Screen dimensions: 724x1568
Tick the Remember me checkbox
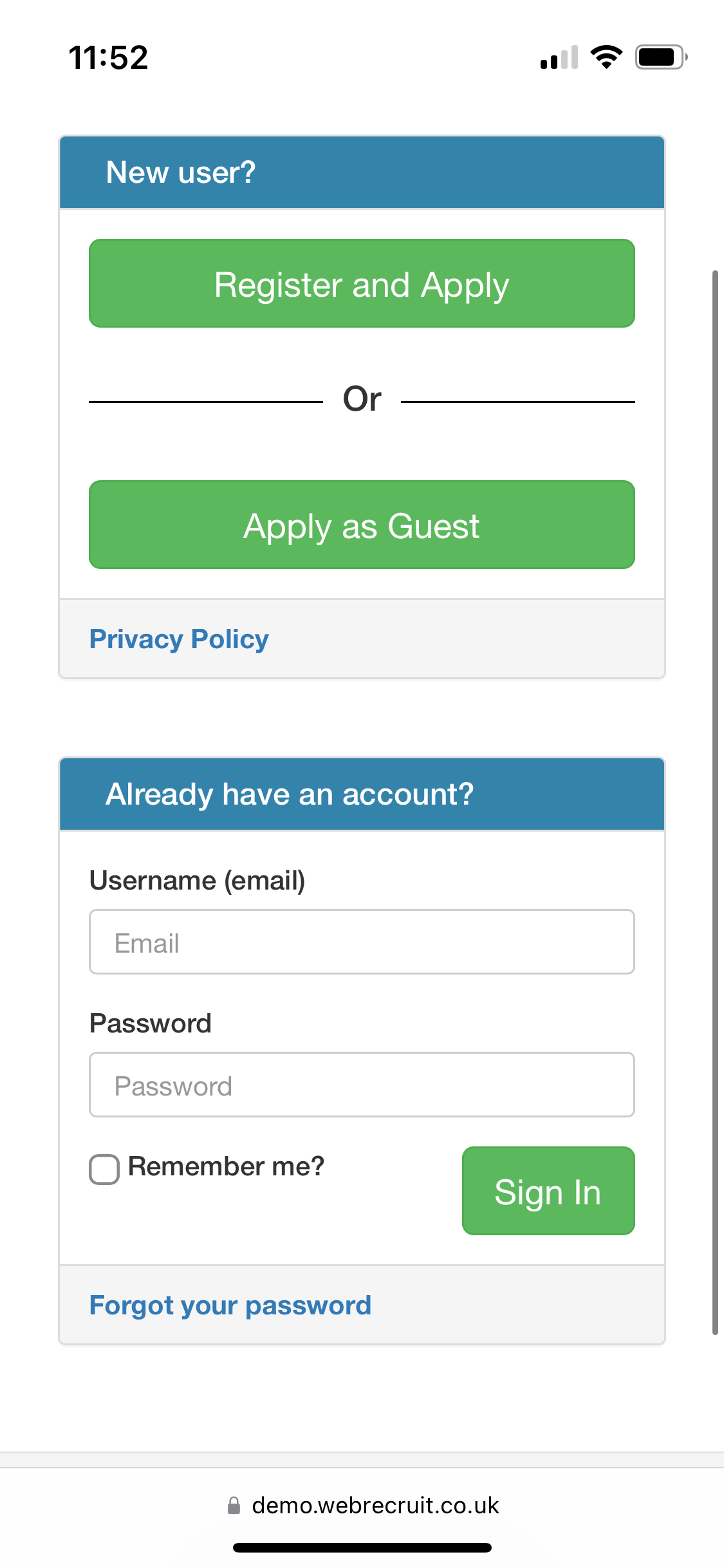104,1169
